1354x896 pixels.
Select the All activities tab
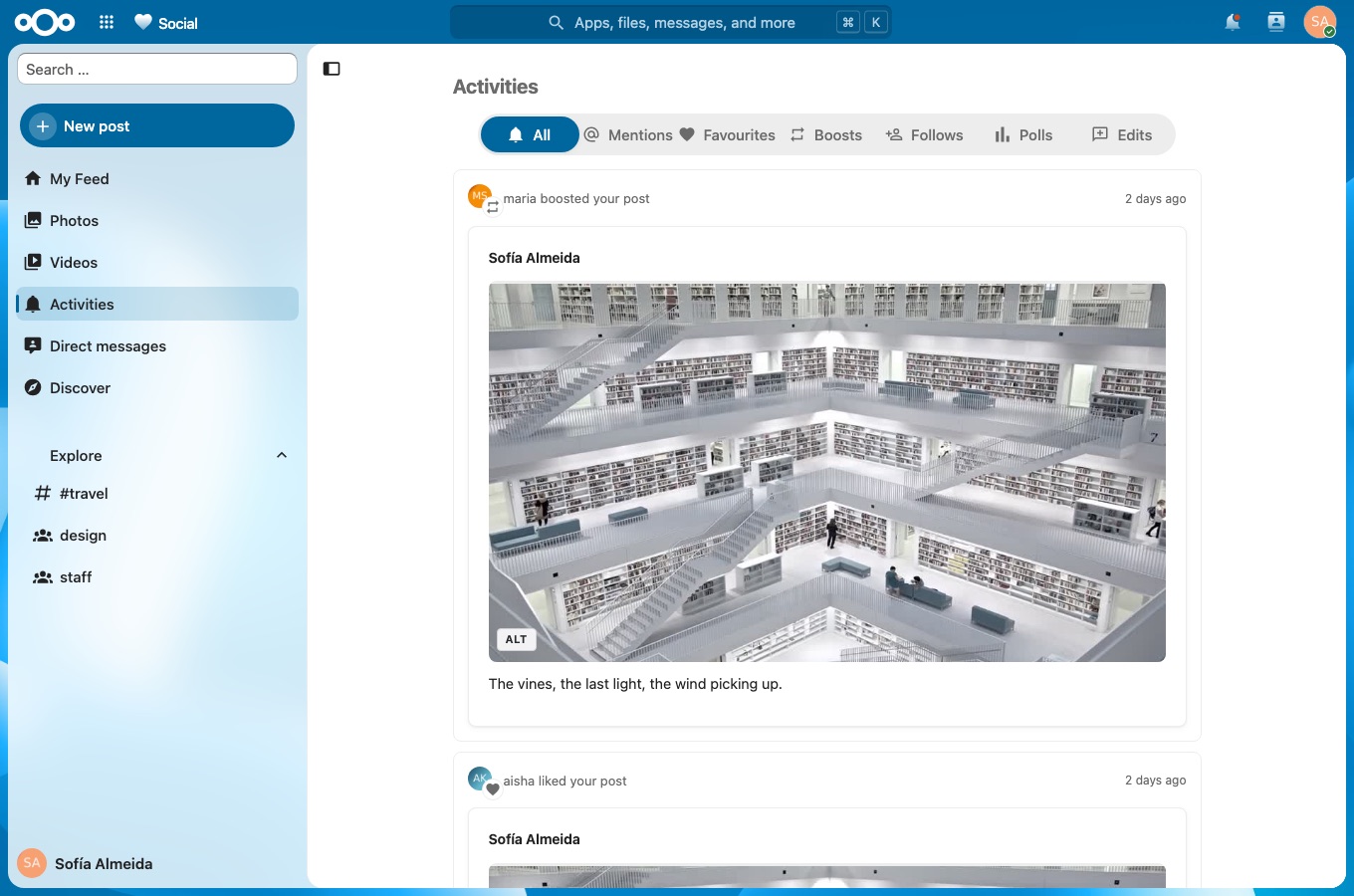point(530,134)
